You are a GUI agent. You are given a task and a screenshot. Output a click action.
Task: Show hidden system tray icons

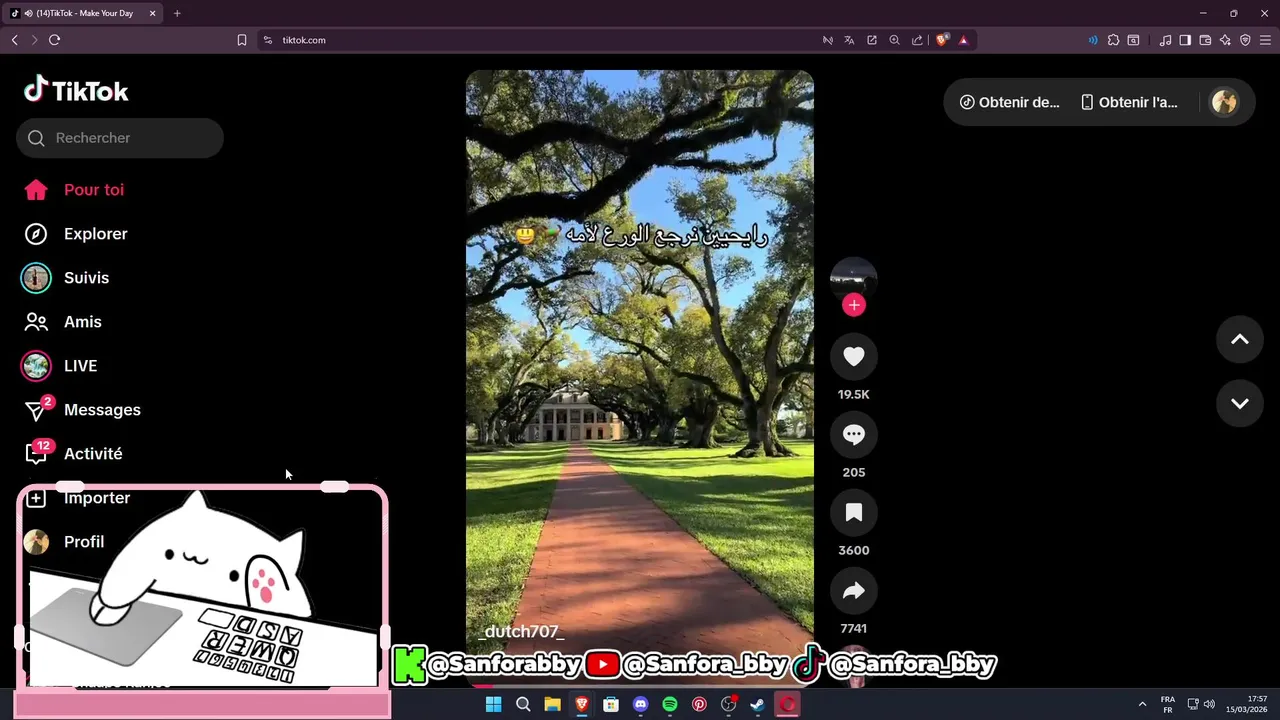1142,705
